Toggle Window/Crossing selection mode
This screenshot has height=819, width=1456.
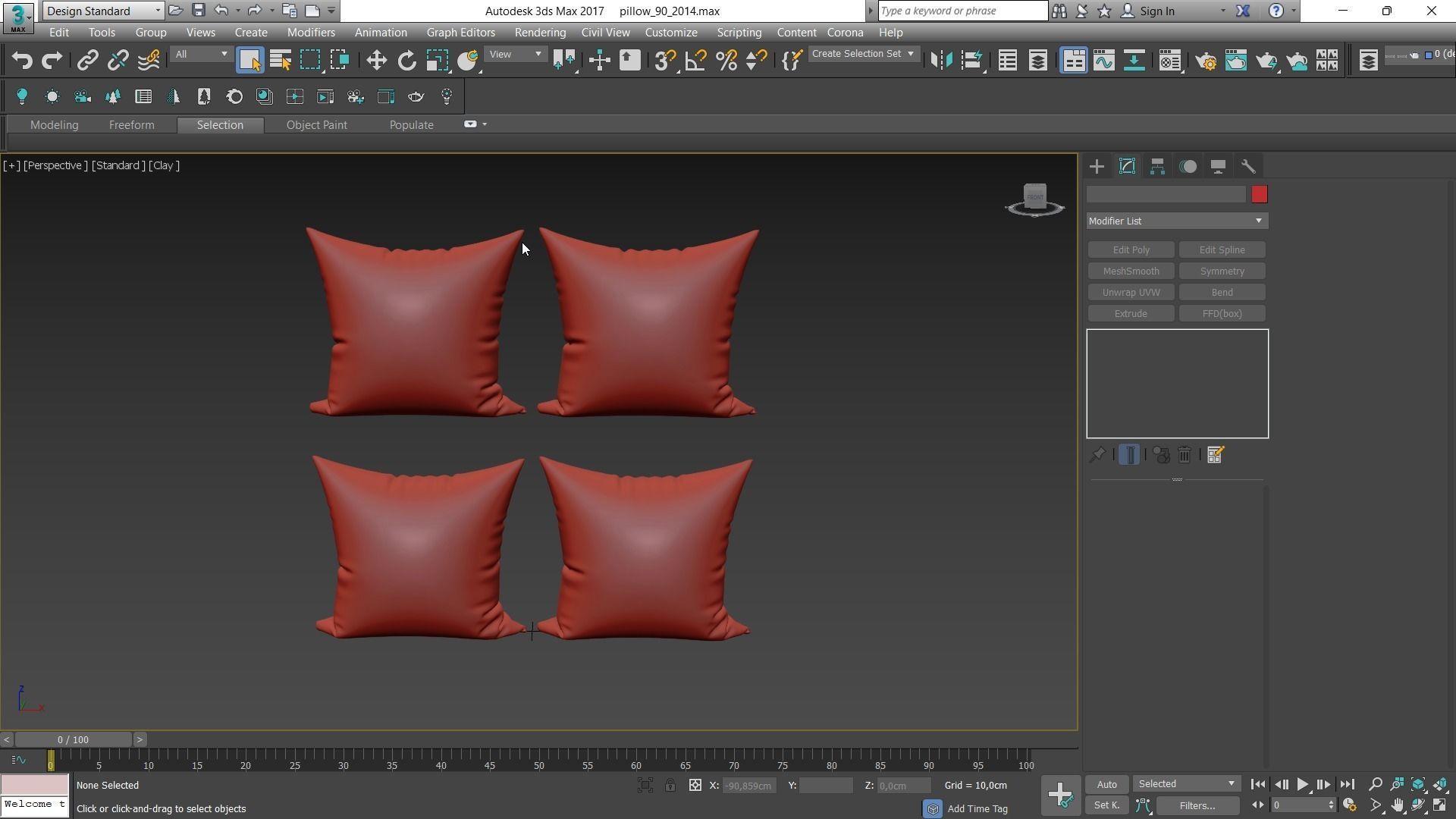[340, 61]
